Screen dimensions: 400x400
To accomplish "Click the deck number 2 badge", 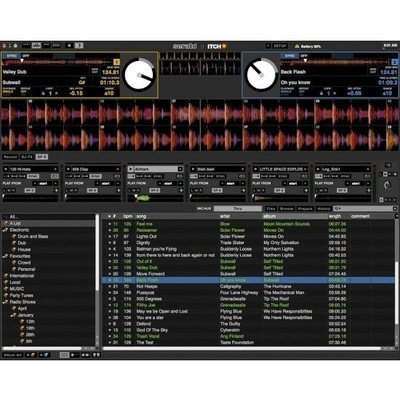I will click(394, 62).
